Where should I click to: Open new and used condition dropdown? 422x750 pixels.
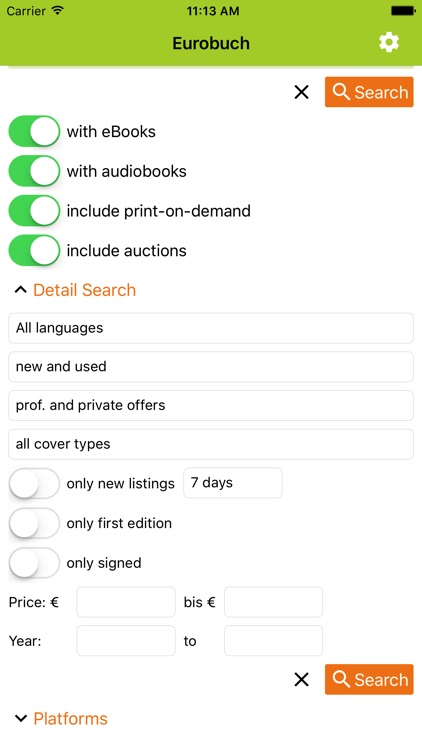pos(211,367)
